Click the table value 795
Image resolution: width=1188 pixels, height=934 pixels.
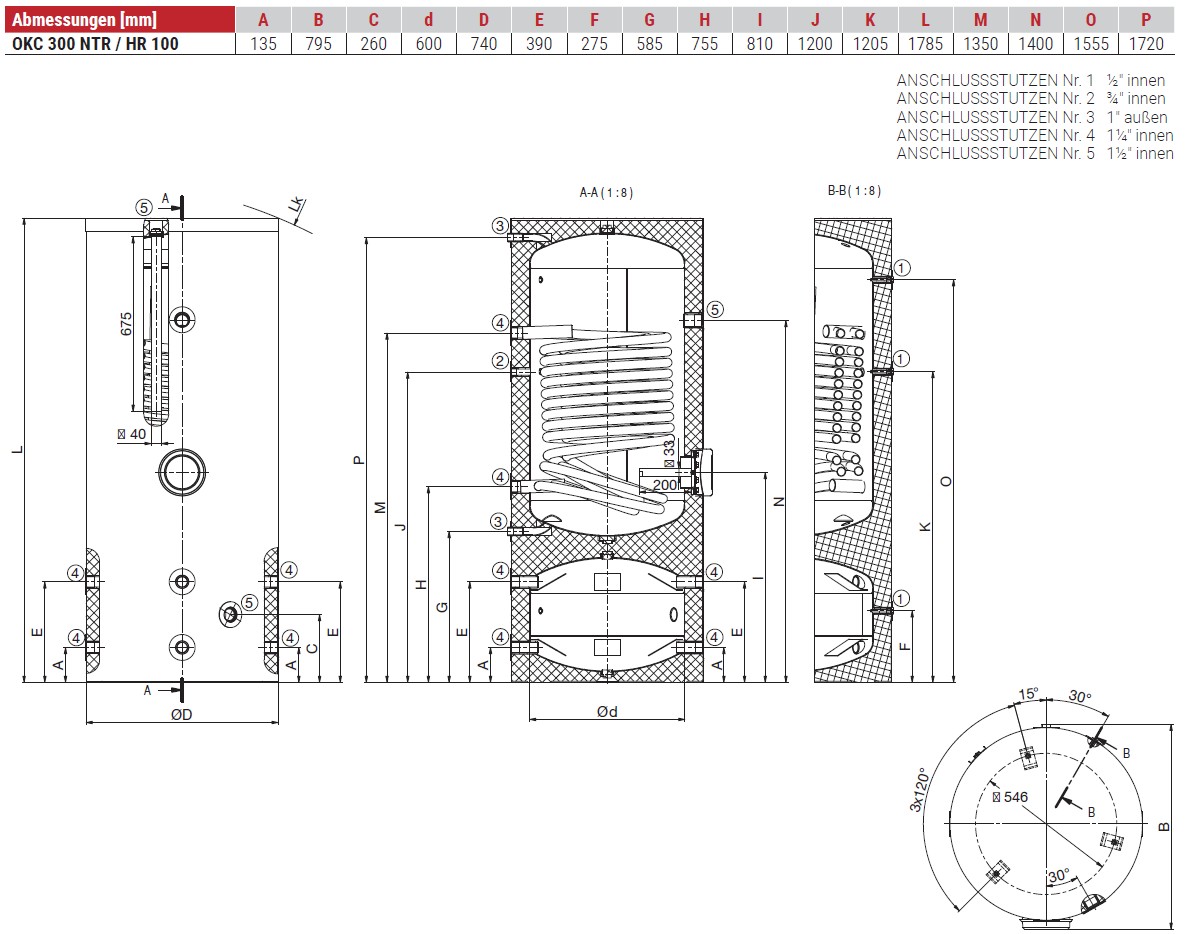318,44
